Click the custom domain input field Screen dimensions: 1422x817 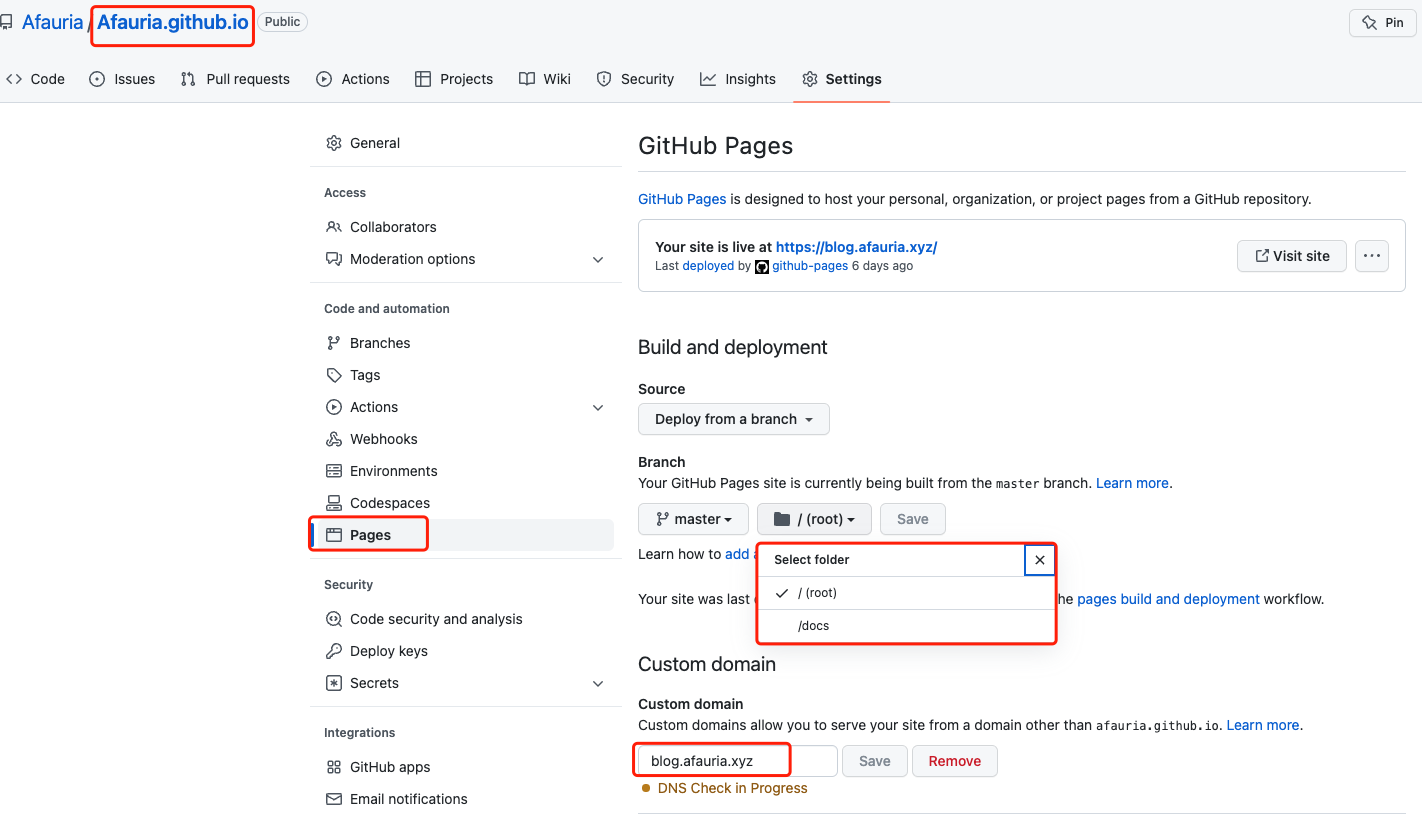737,761
